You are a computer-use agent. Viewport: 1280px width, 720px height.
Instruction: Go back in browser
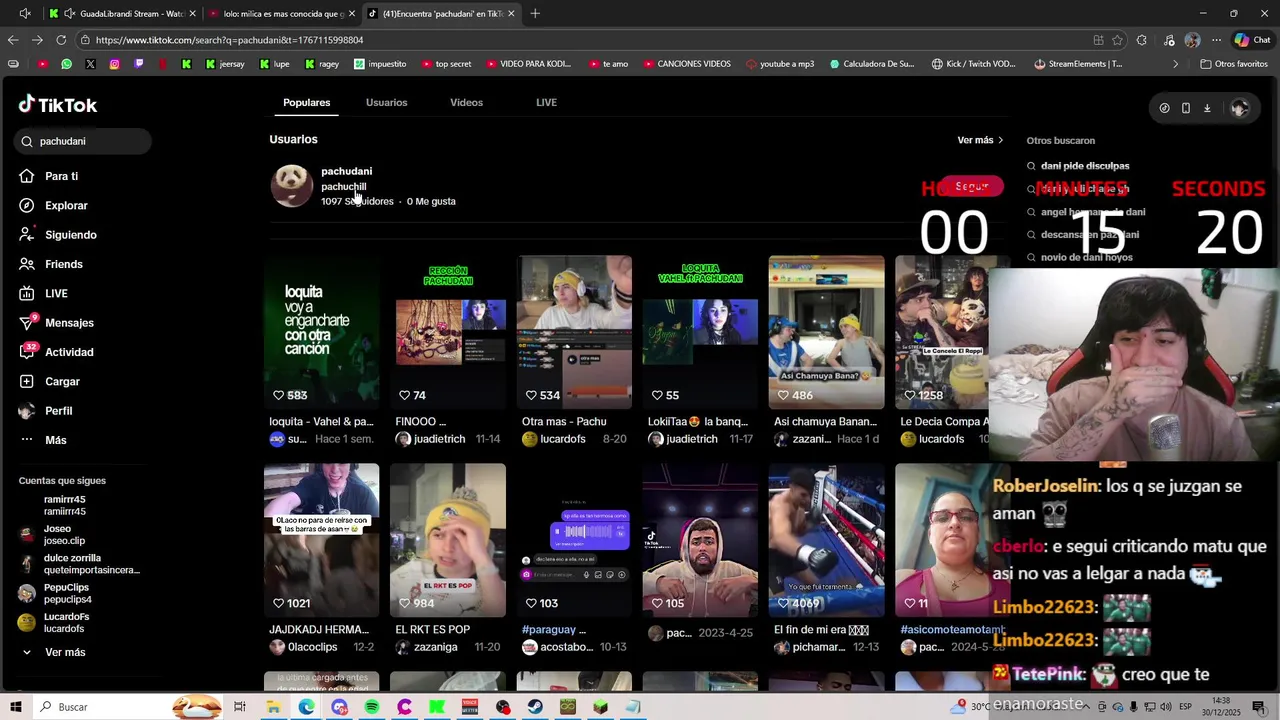(13, 40)
